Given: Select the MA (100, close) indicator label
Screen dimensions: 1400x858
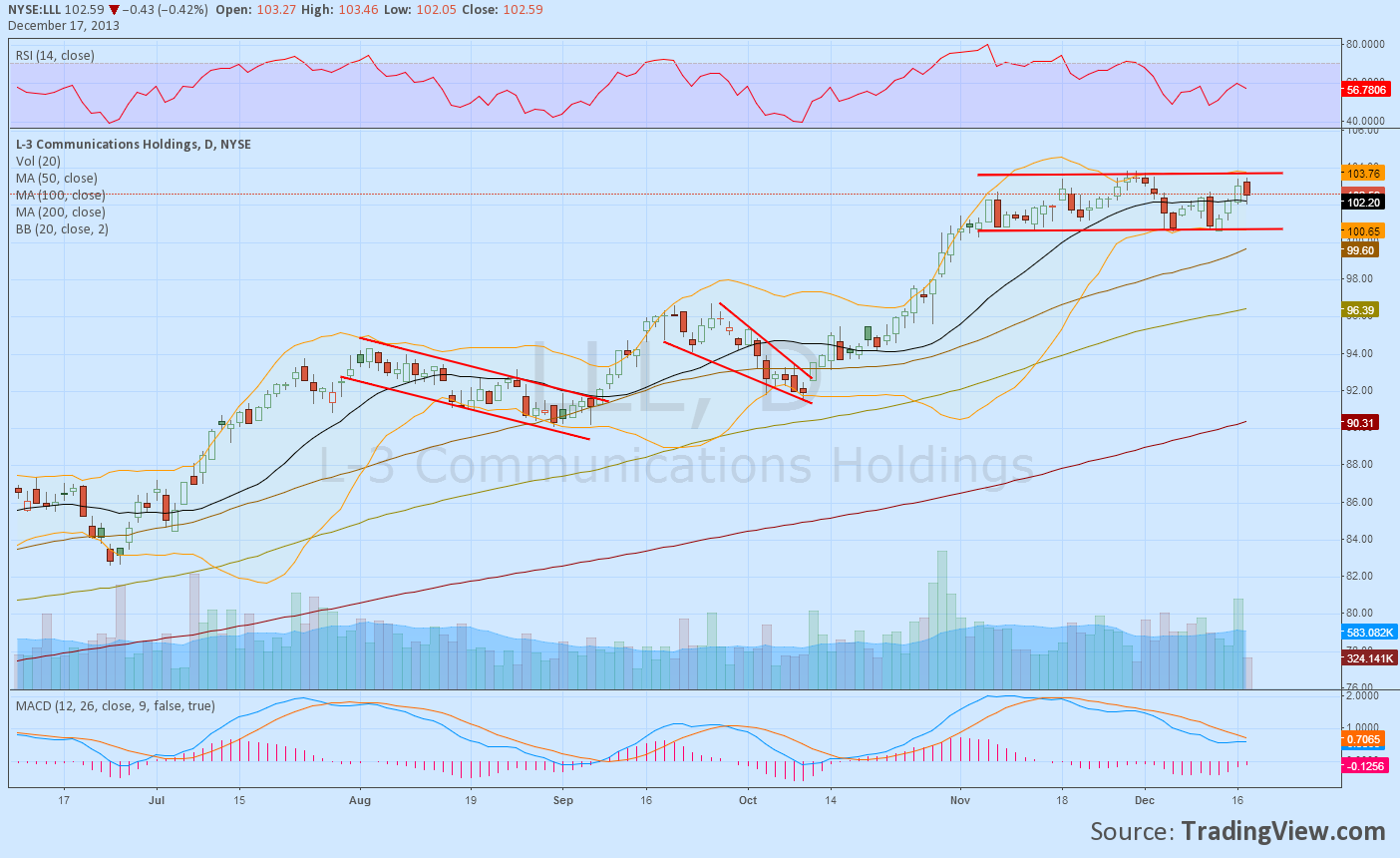Looking at the screenshot, I should click(60, 196).
